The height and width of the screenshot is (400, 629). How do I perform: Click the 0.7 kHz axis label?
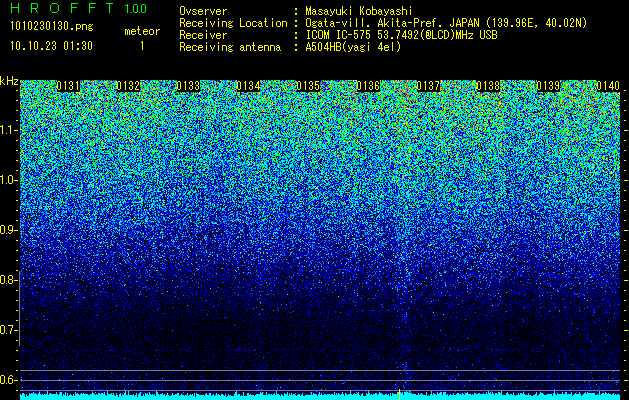click(x=7, y=330)
